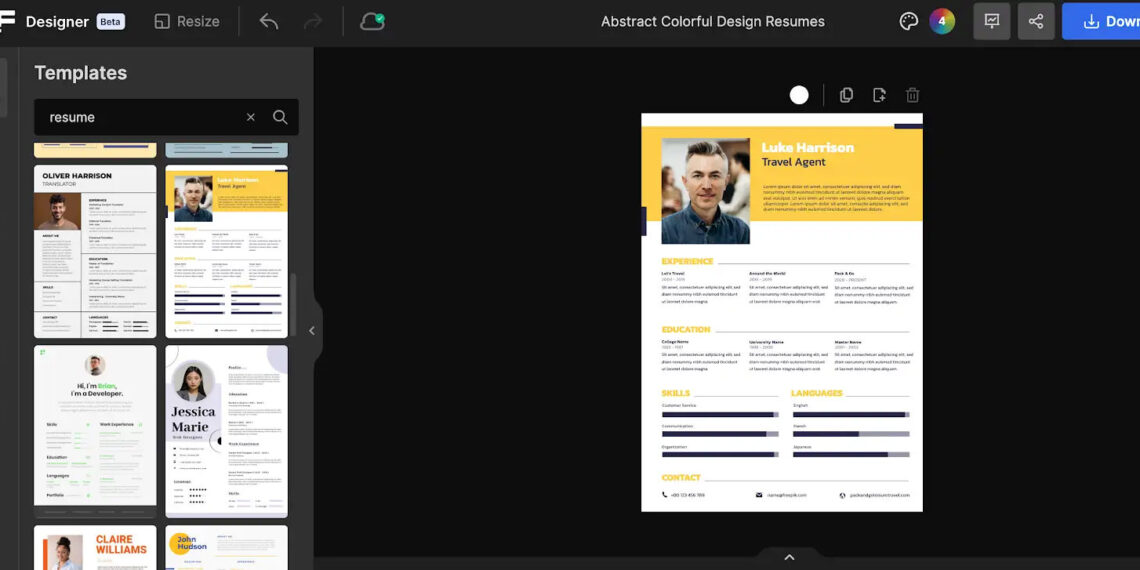Click the EDUCATION heading on the resume
This screenshot has width=1140, height=570.
pos(686,329)
